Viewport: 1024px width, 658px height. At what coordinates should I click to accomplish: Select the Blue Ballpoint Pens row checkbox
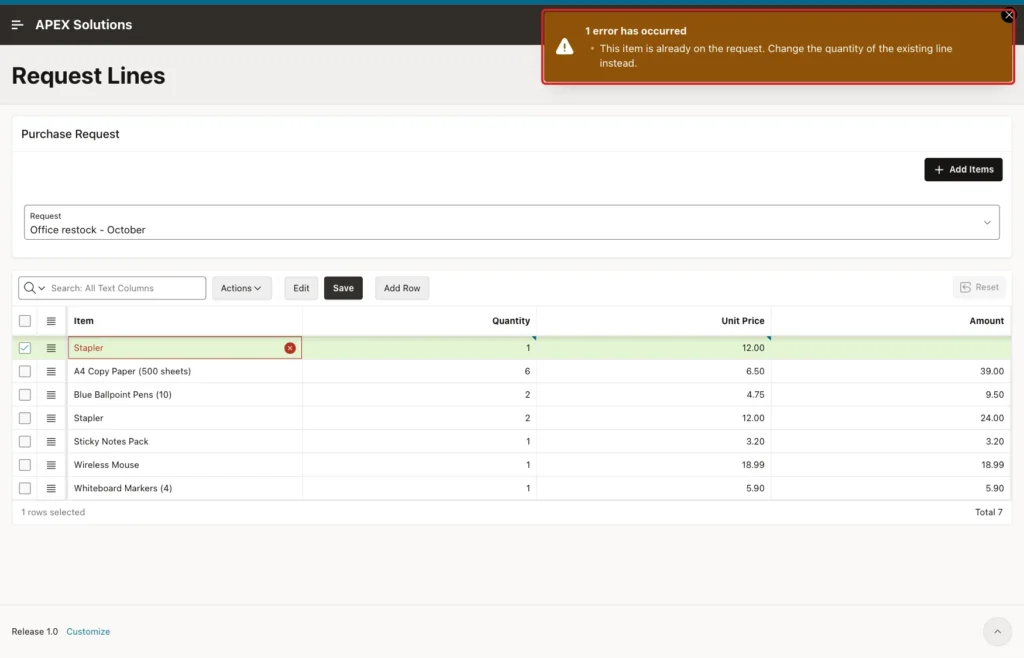pyautogui.click(x=25, y=395)
